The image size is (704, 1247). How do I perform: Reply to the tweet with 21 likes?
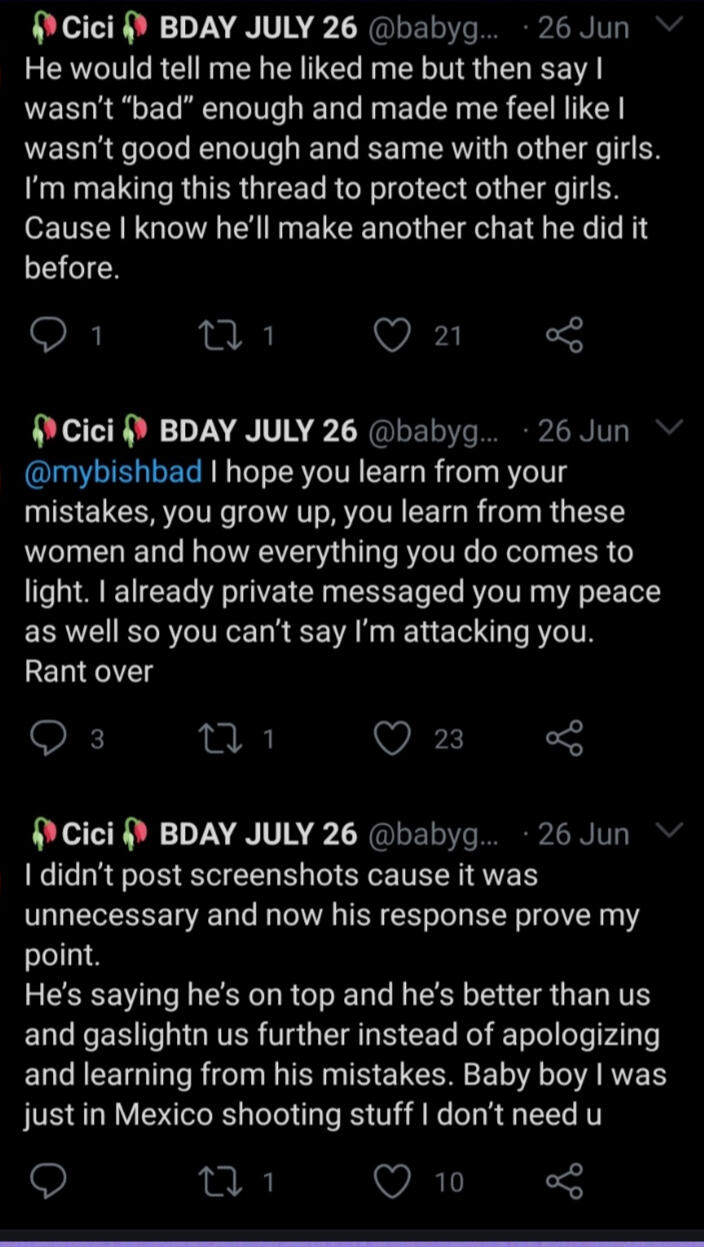[46, 336]
